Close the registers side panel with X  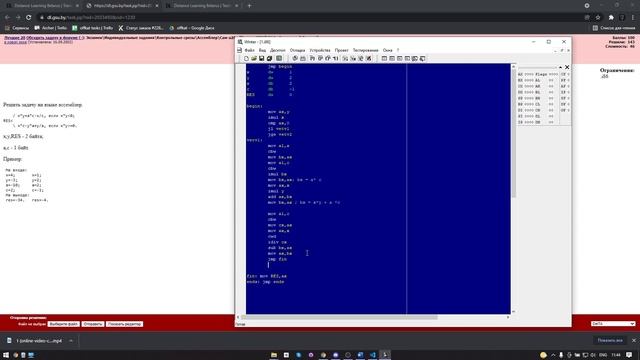(x=567, y=67)
